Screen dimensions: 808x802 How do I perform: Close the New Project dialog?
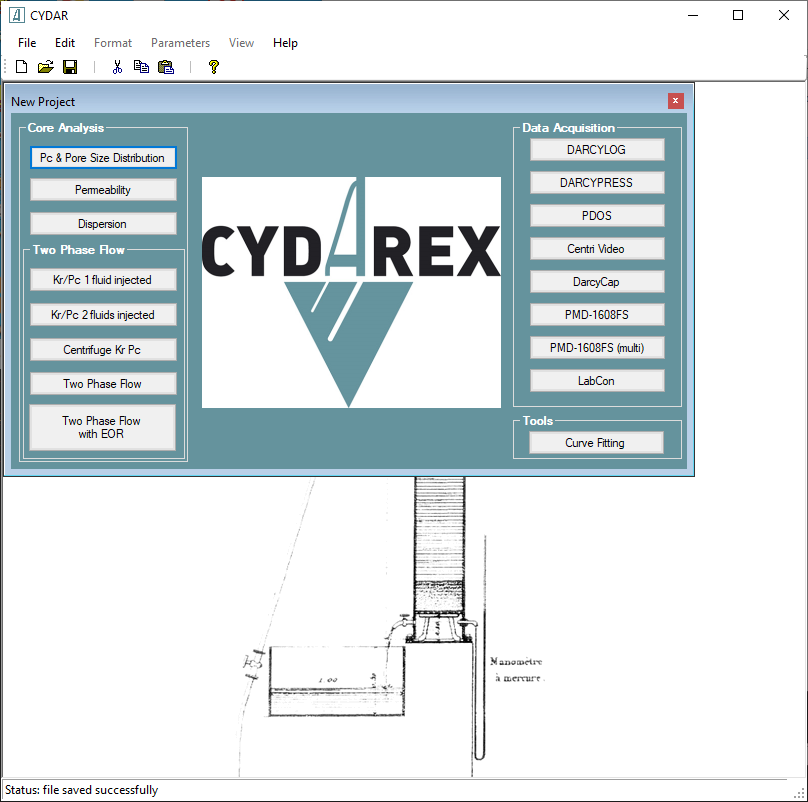pos(675,101)
